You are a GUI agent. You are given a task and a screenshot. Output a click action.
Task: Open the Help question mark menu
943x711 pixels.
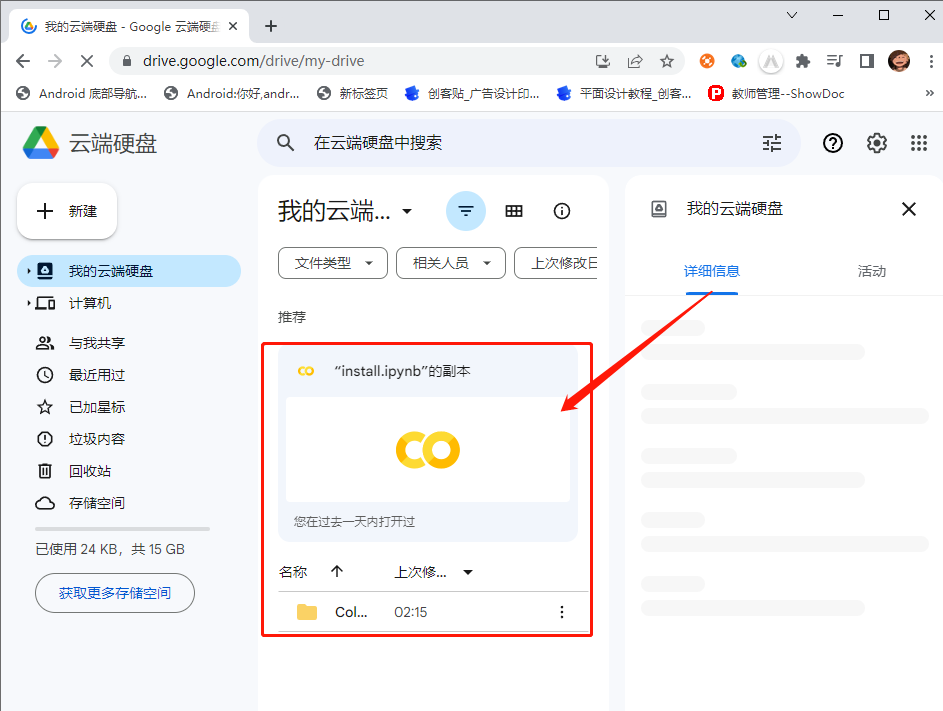(832, 143)
